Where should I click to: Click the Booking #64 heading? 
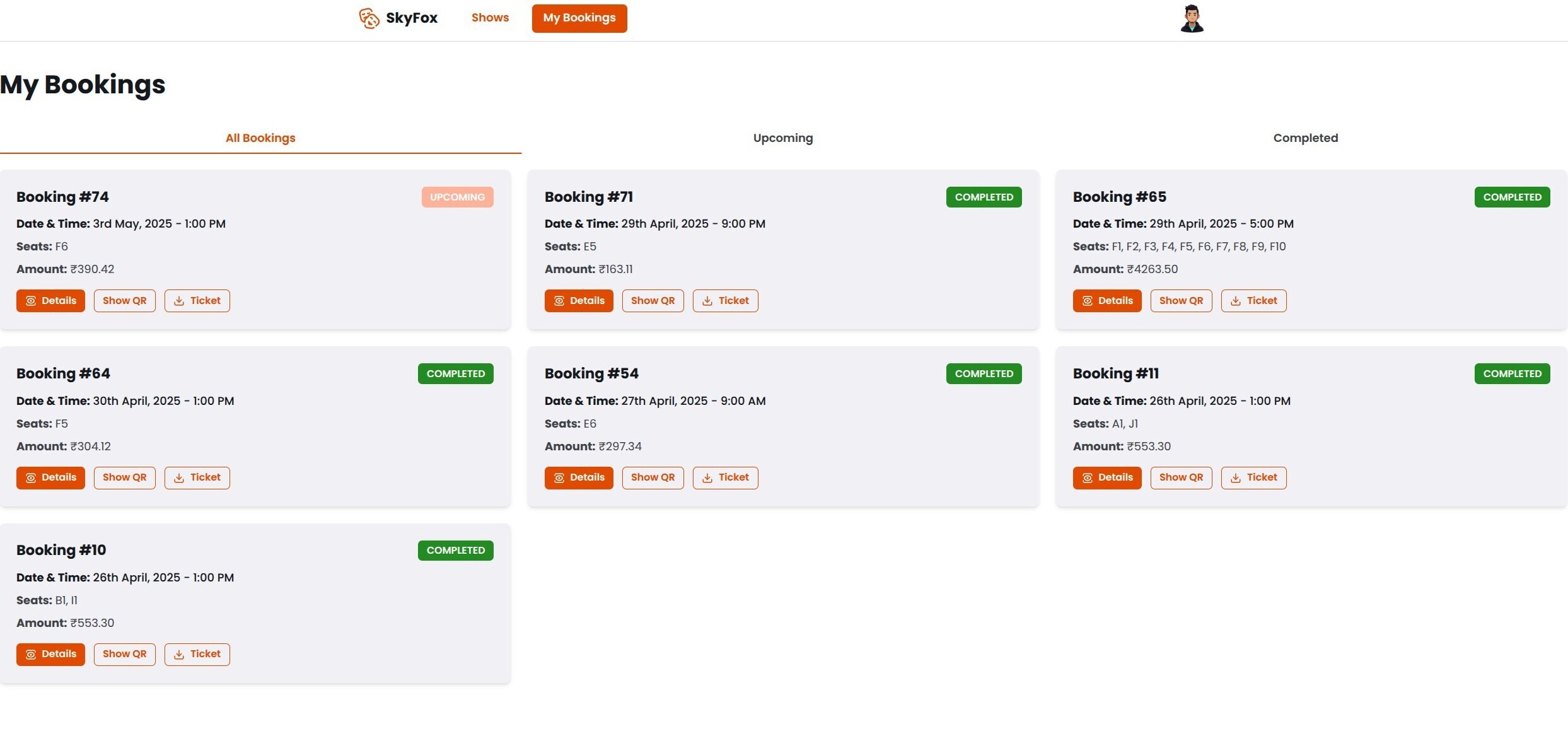[63, 373]
